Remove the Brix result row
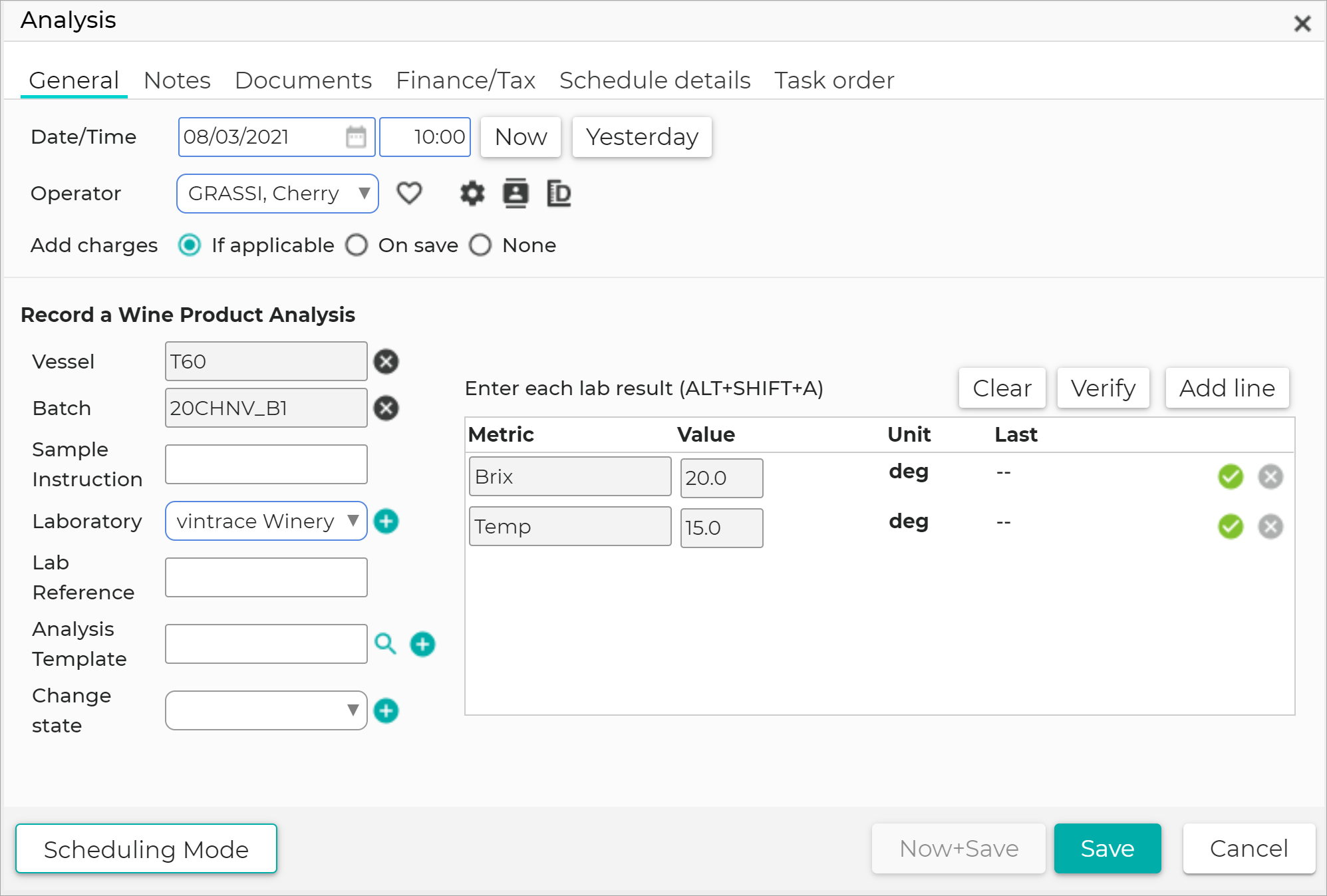The width and height of the screenshot is (1327, 896). tap(1270, 476)
